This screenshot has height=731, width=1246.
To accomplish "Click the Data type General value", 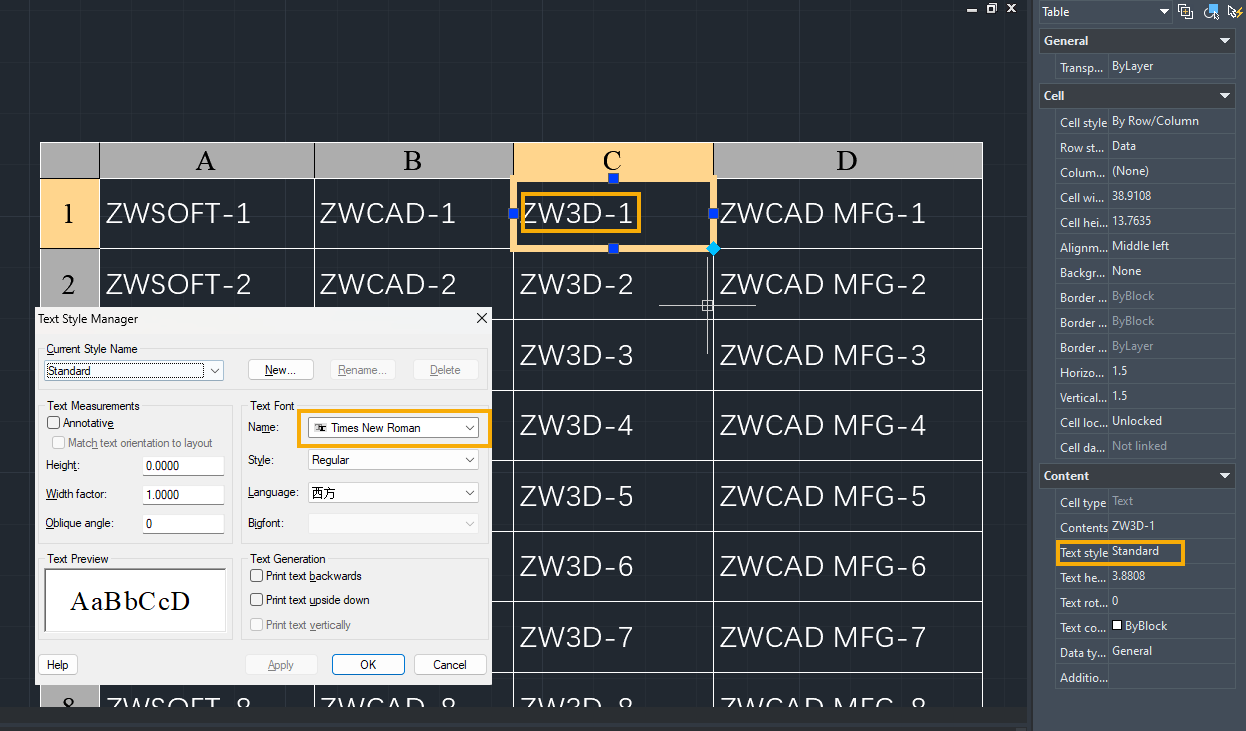I will click(x=1171, y=651).
